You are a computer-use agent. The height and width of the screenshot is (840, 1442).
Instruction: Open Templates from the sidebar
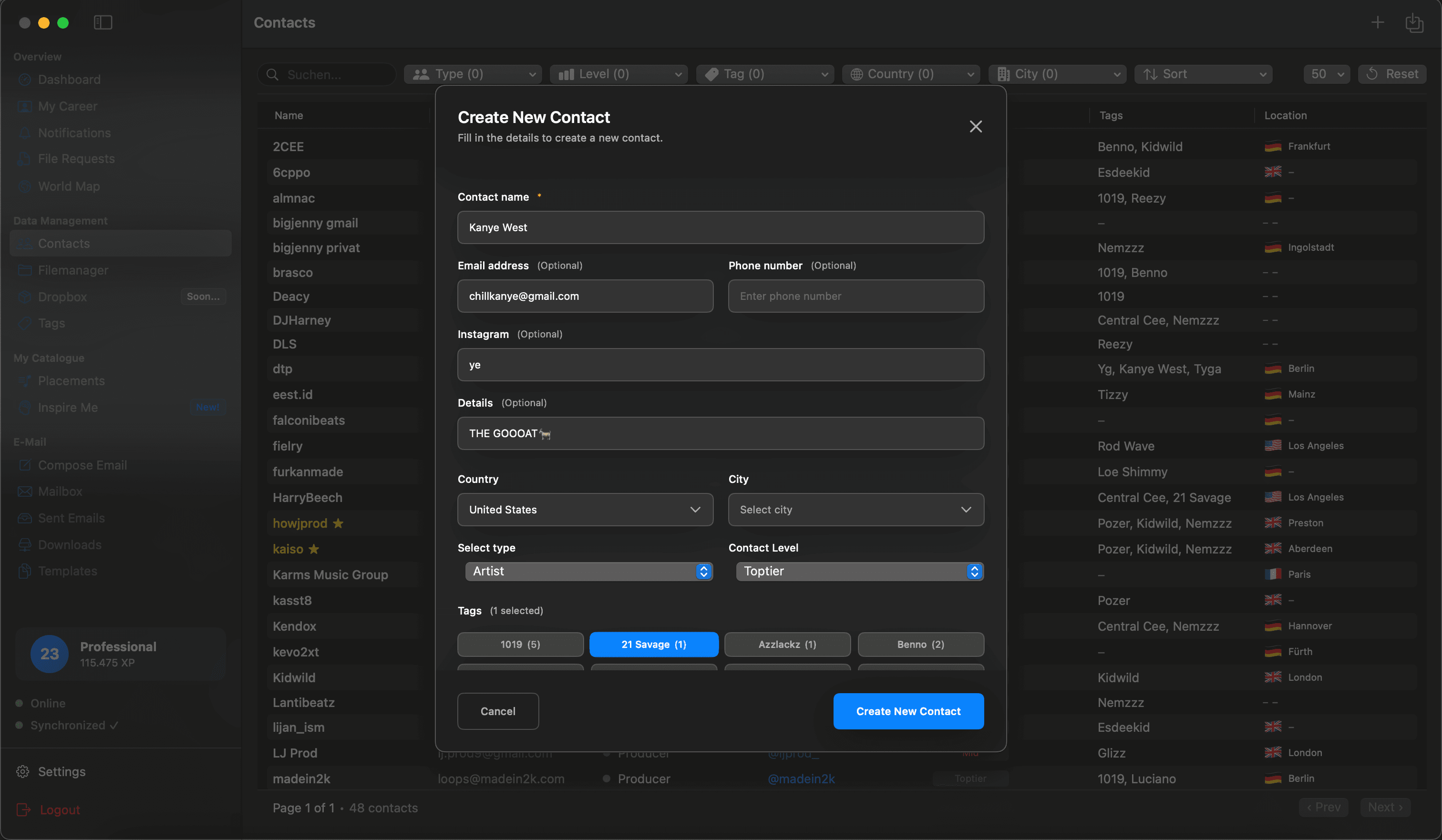click(67, 571)
